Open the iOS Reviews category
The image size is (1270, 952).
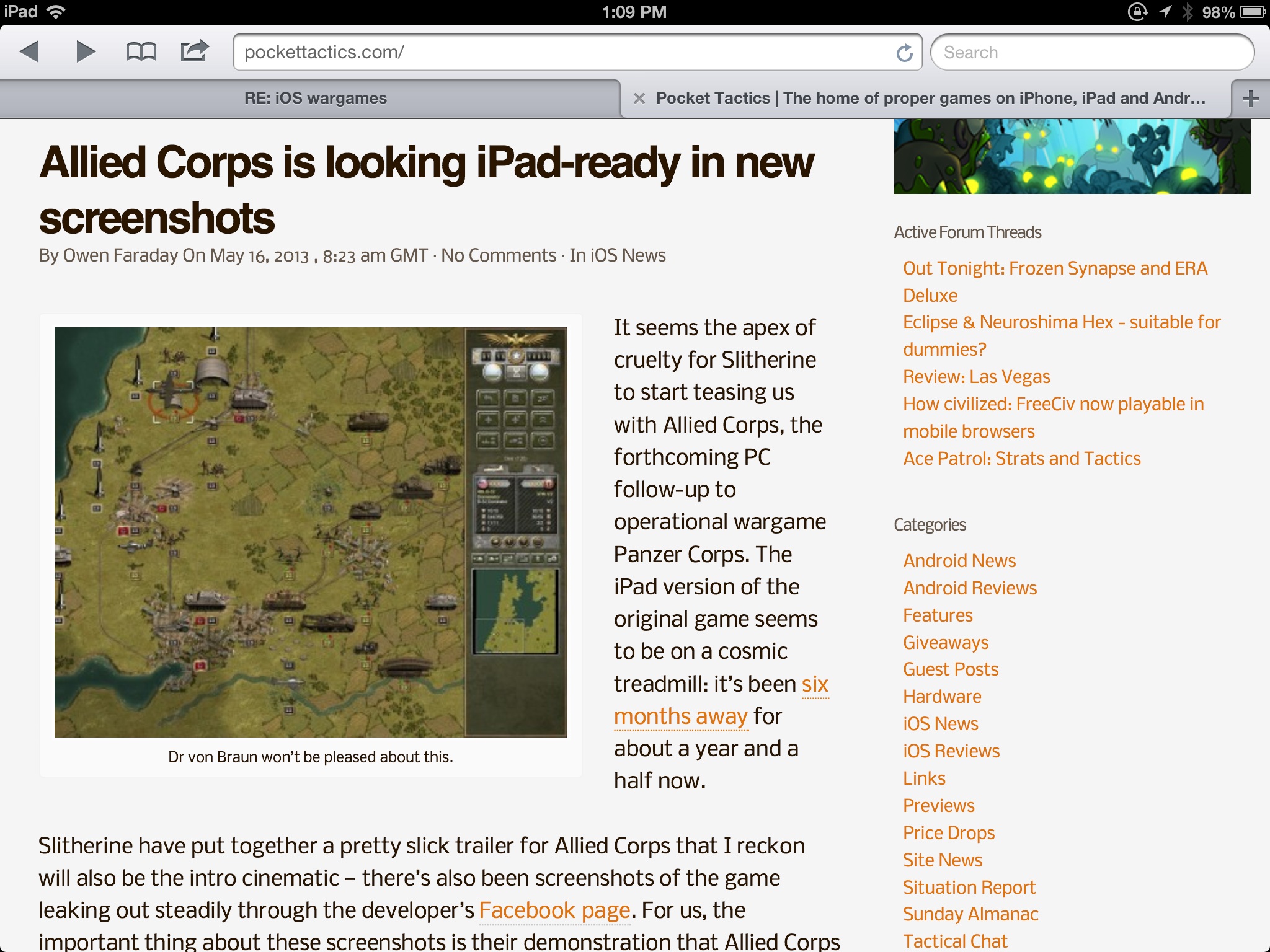pyautogui.click(x=951, y=751)
